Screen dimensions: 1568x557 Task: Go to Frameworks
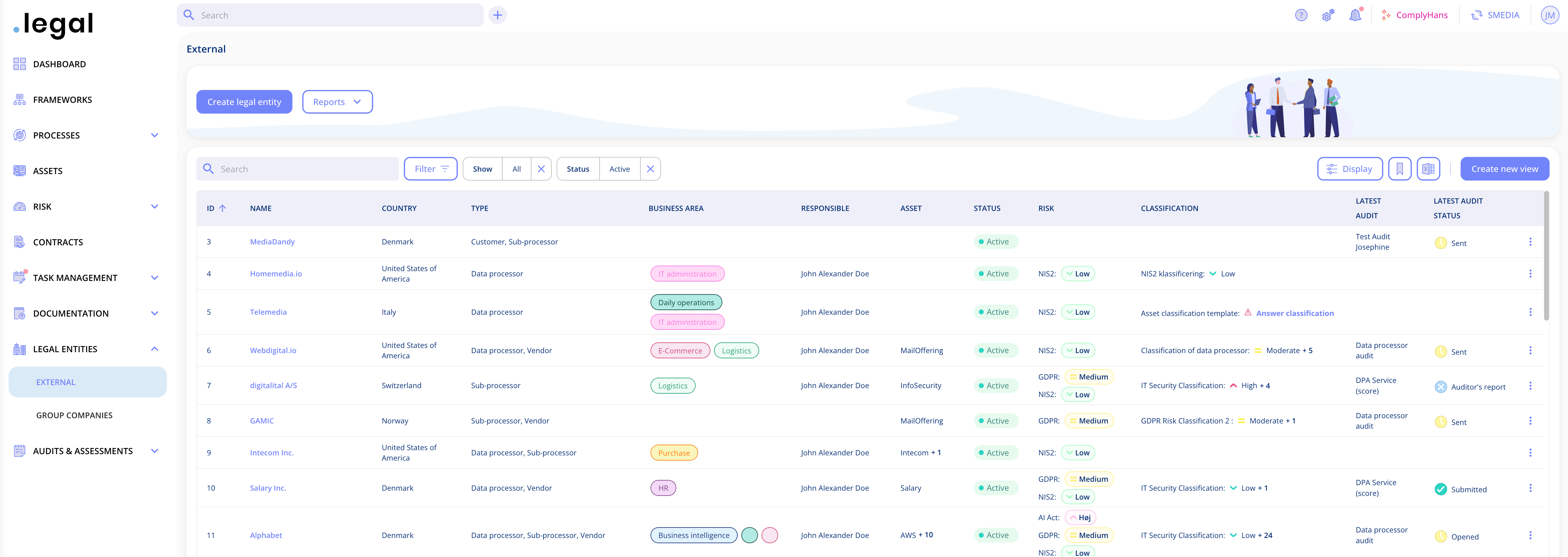62,99
